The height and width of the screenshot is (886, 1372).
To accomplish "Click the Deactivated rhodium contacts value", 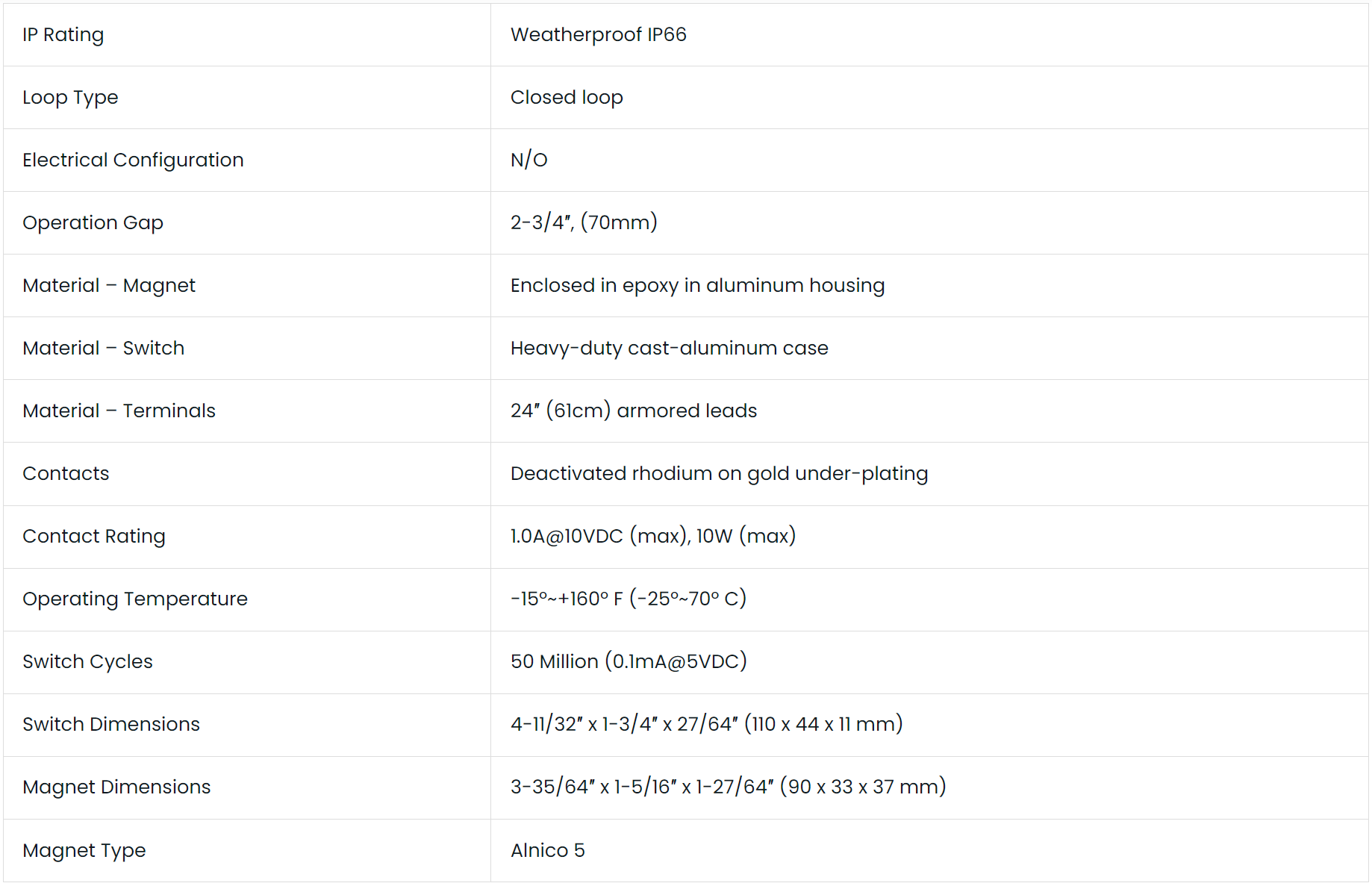I will 719,474.
